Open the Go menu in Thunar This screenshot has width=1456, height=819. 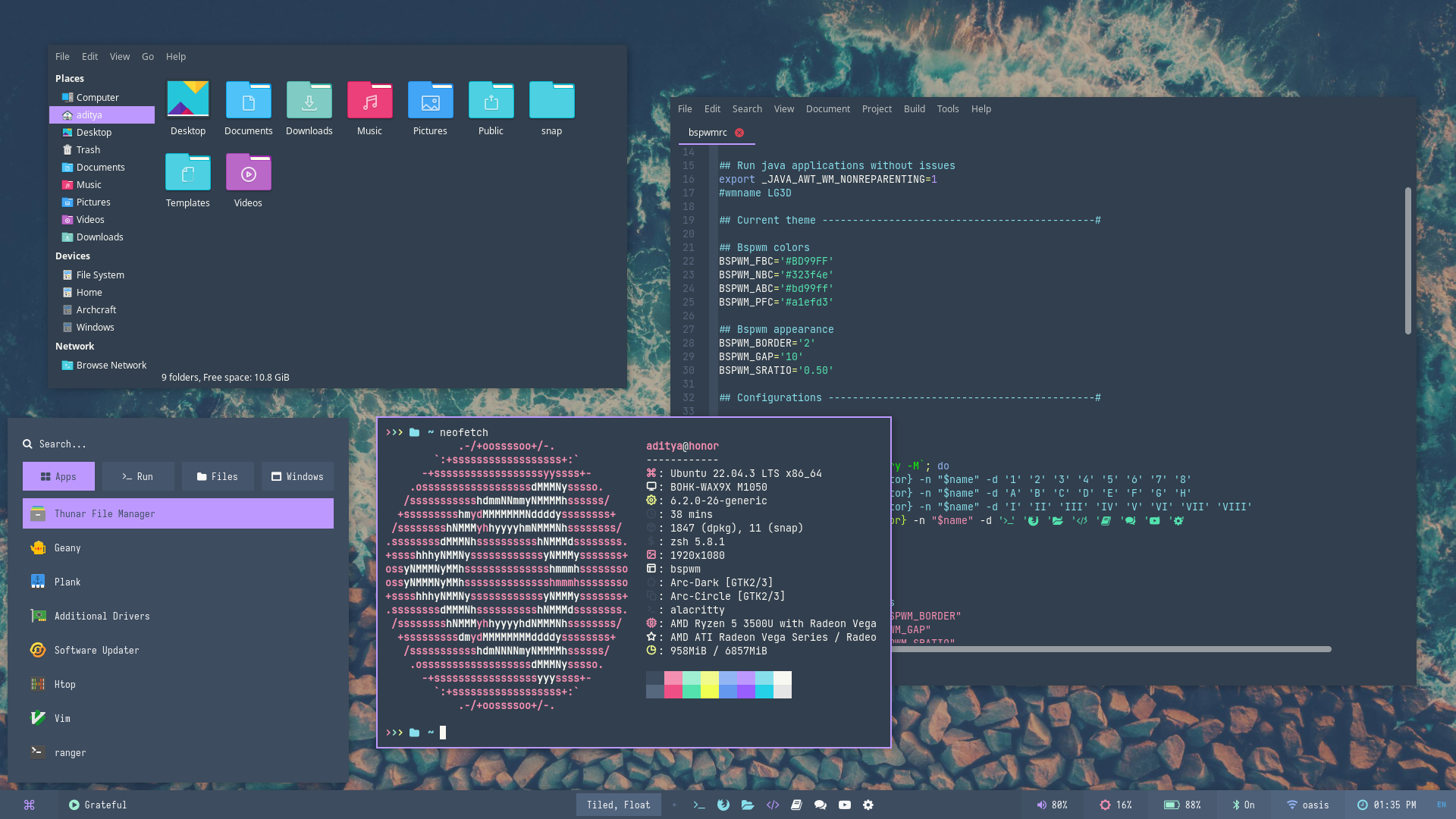pos(148,56)
